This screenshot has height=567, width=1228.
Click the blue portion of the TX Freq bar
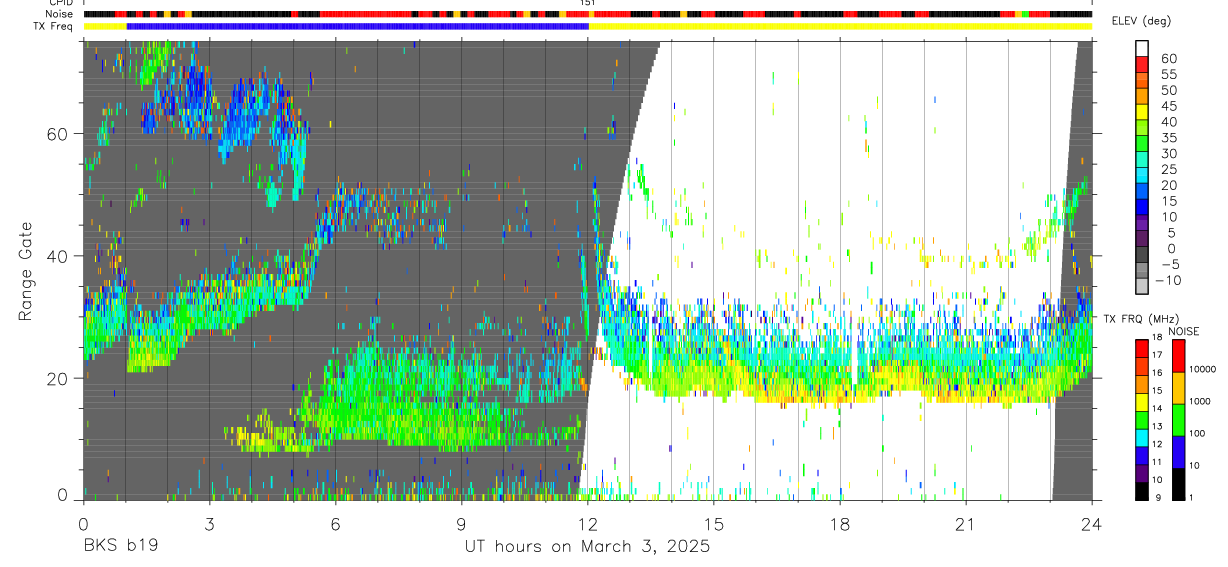[x=358, y=26]
